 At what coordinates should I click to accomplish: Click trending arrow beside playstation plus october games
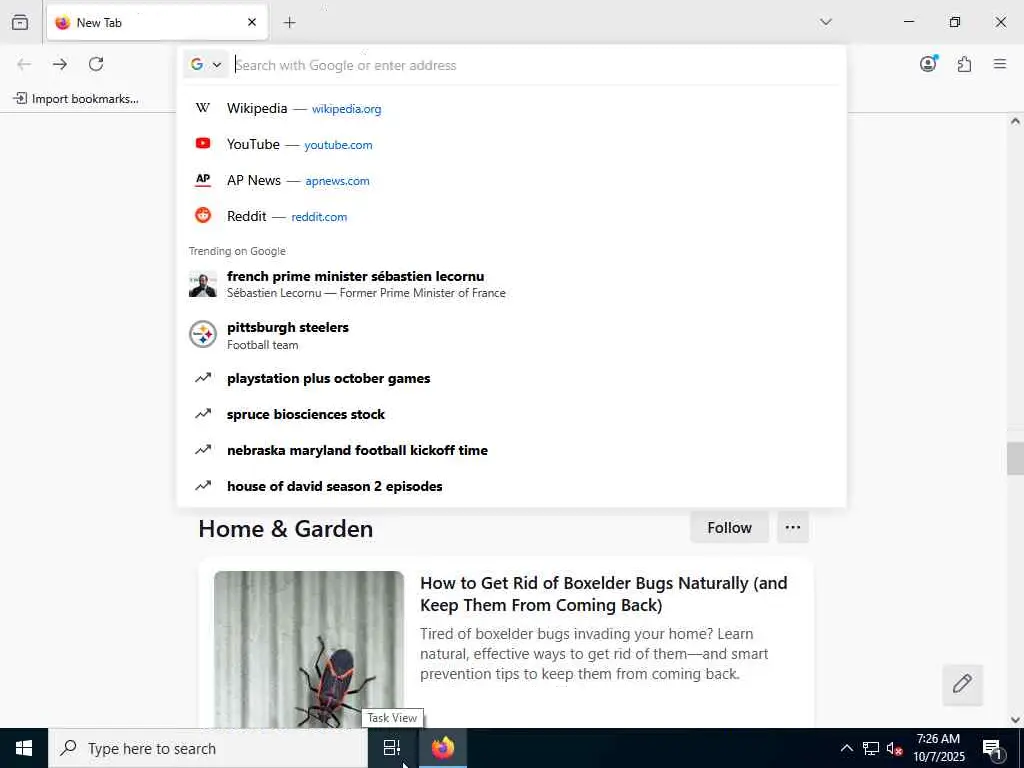203,377
